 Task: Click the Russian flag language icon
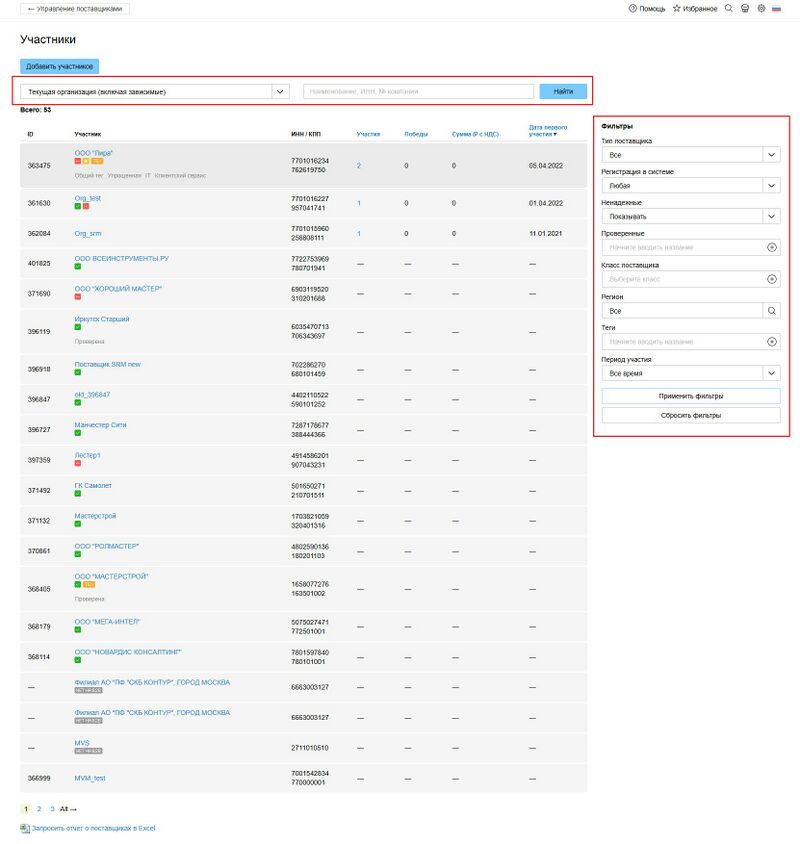tap(777, 8)
